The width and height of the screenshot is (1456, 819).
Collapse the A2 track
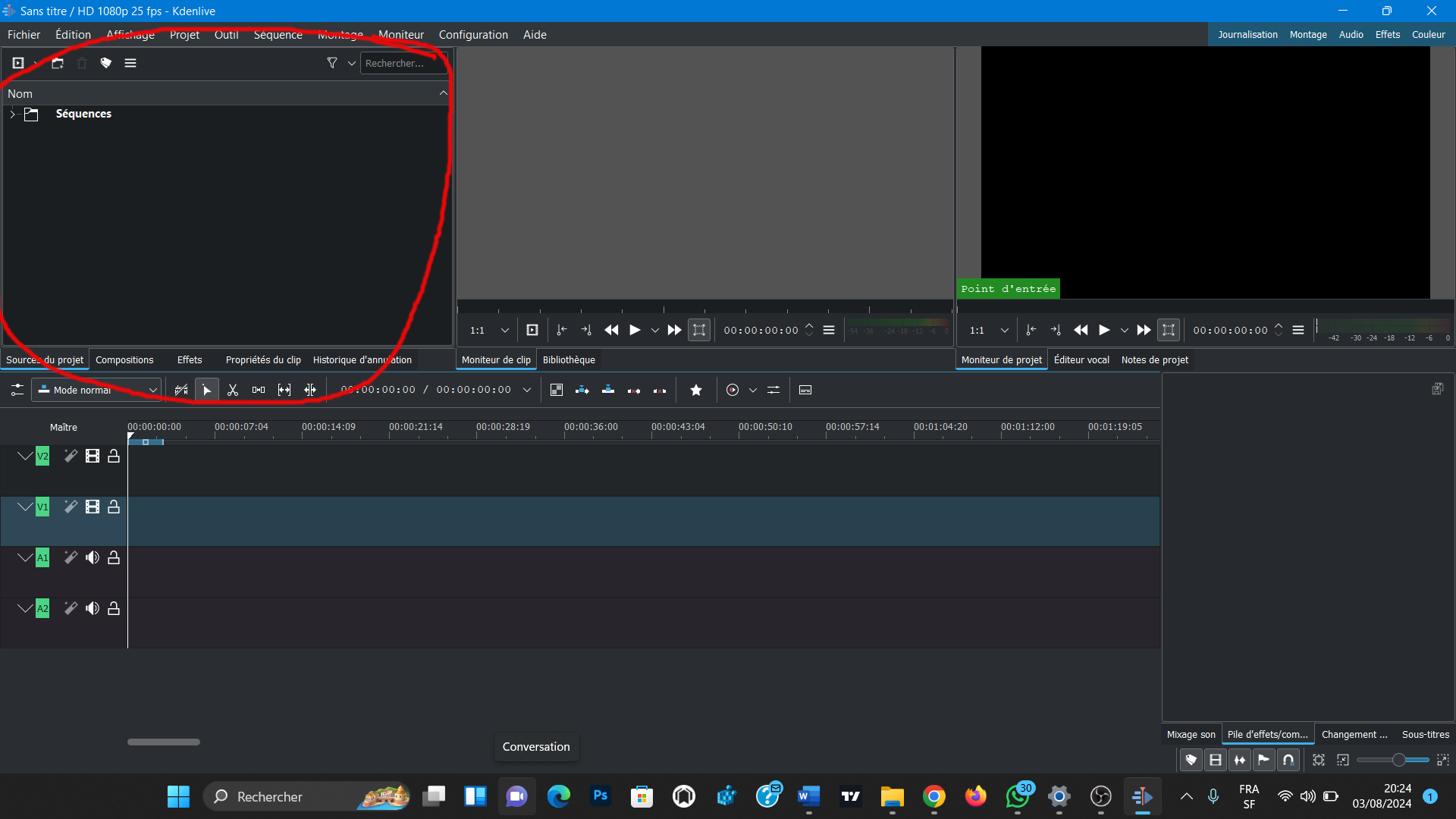(x=25, y=608)
